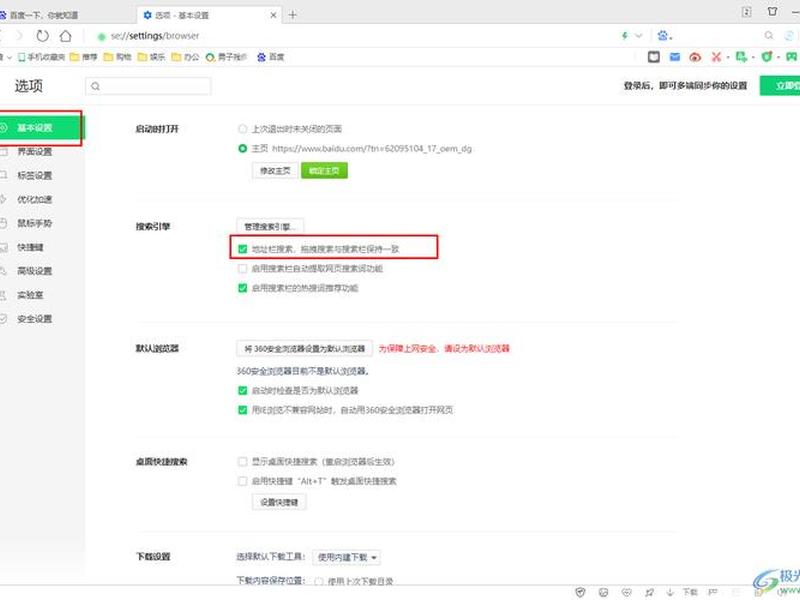Click the skin shirt icon in title bar
Screen dimensions: 800x600
coord(772,11)
